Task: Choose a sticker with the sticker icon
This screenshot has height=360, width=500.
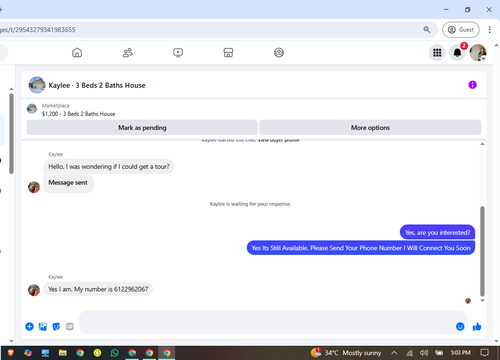Action: pyautogui.click(x=56, y=326)
